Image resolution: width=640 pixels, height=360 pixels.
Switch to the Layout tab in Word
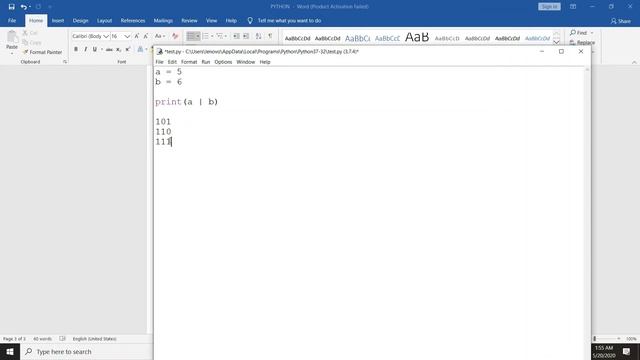(104, 20)
